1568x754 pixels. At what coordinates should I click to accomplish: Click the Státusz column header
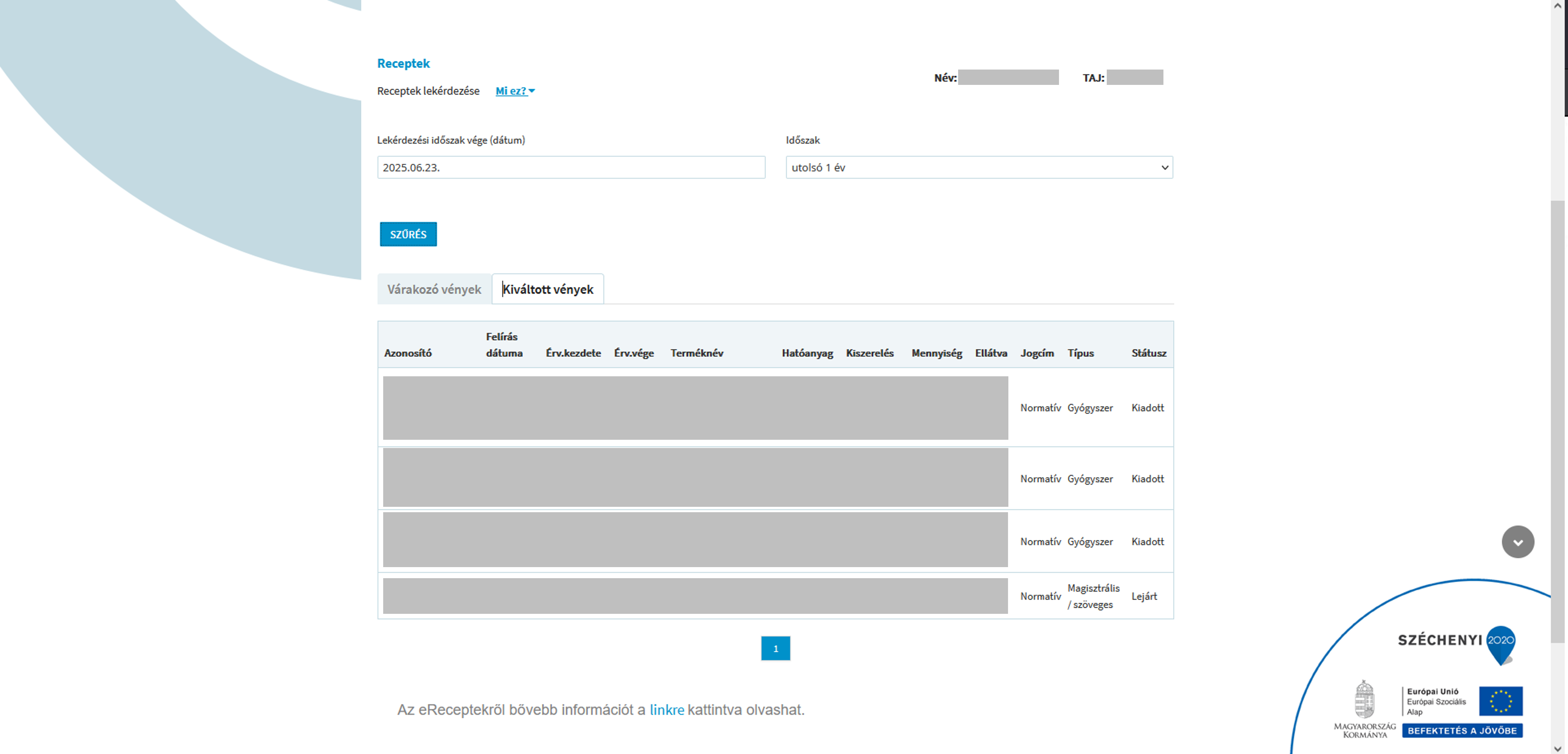point(1148,353)
